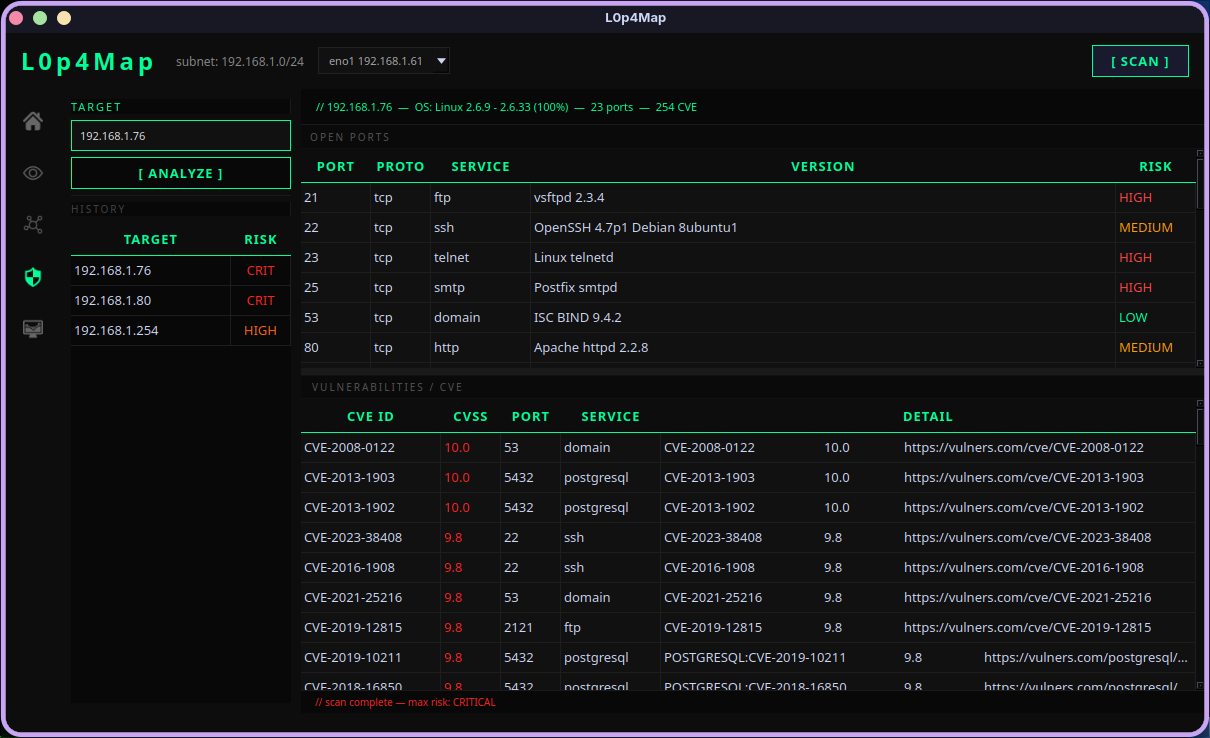Select the green shield vulnerability icon
The width and height of the screenshot is (1210, 738).
click(x=33, y=277)
